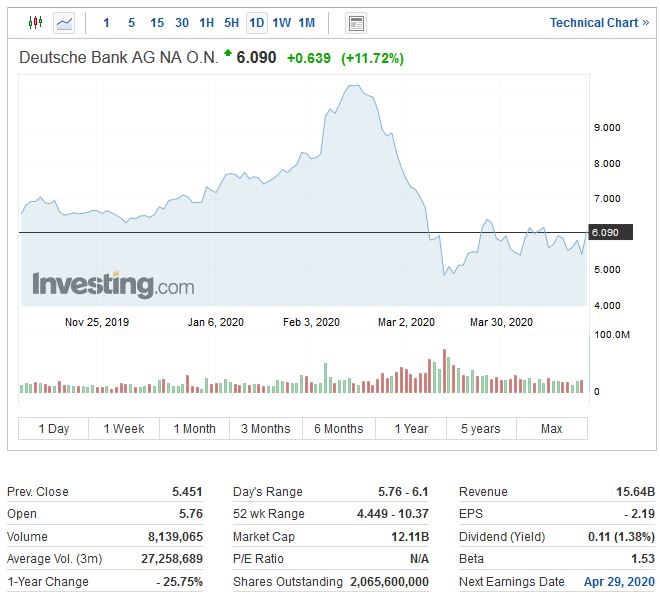This screenshot has width=660, height=602.
Task: Switch to candlestick chart type icon
Action: (35, 22)
